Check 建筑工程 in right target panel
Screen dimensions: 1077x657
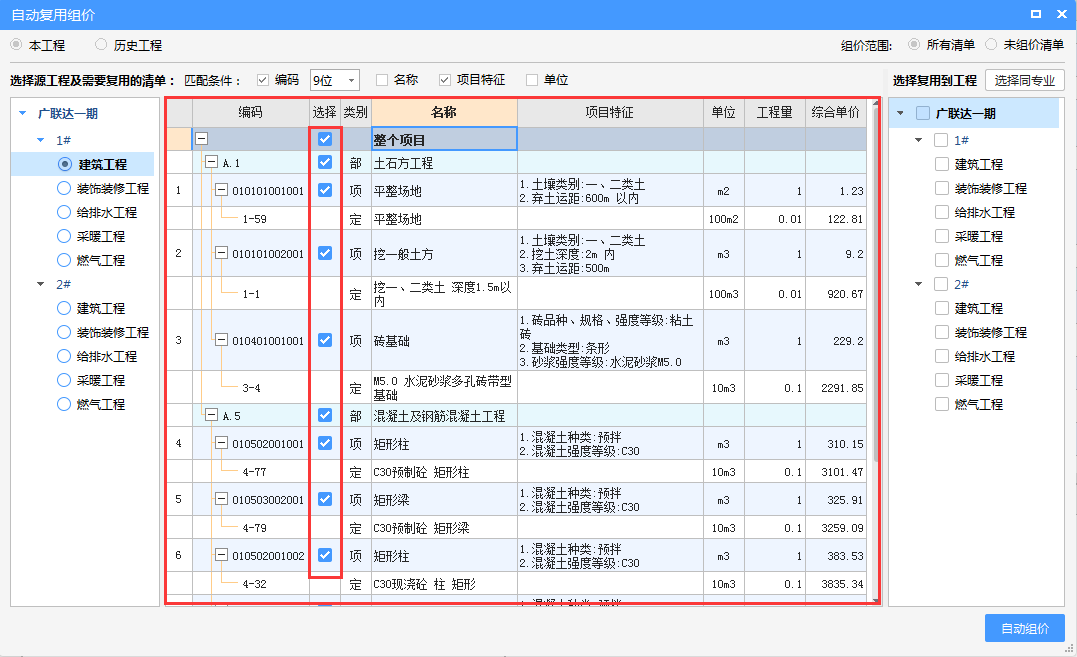click(943, 164)
